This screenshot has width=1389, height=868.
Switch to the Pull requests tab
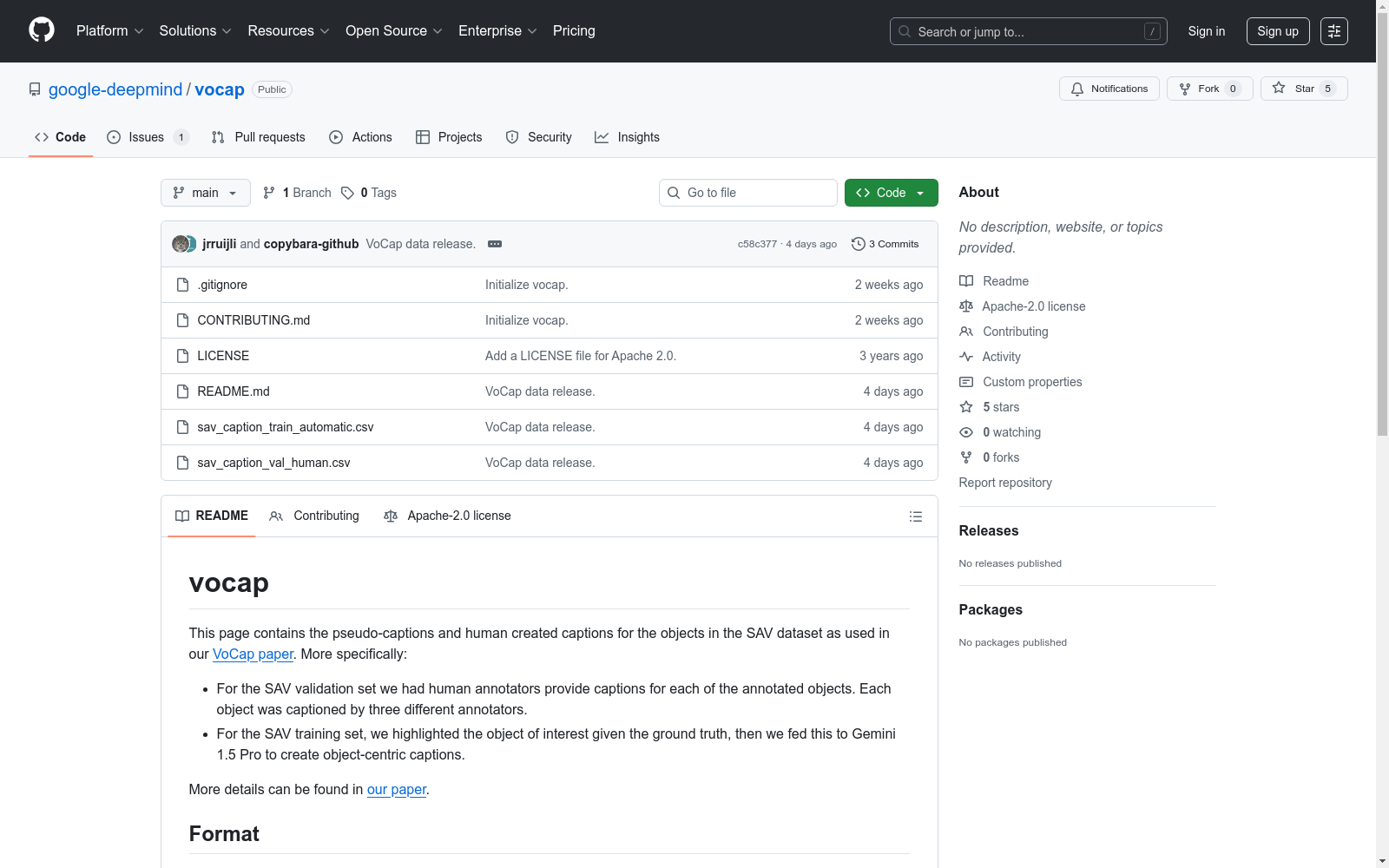(258, 137)
